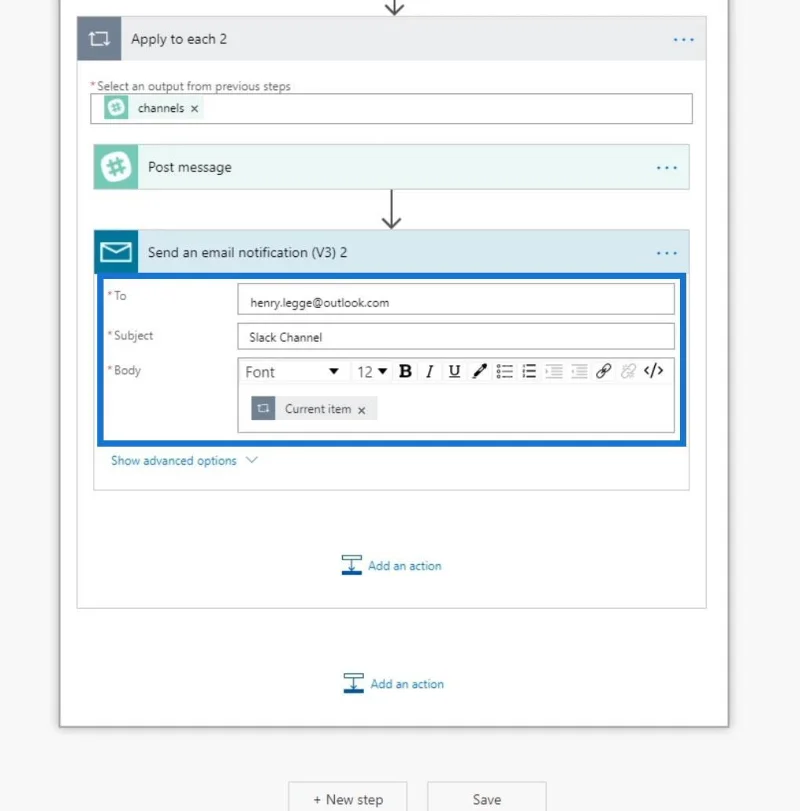
Task: Toggle underline formatting
Action: 454,371
